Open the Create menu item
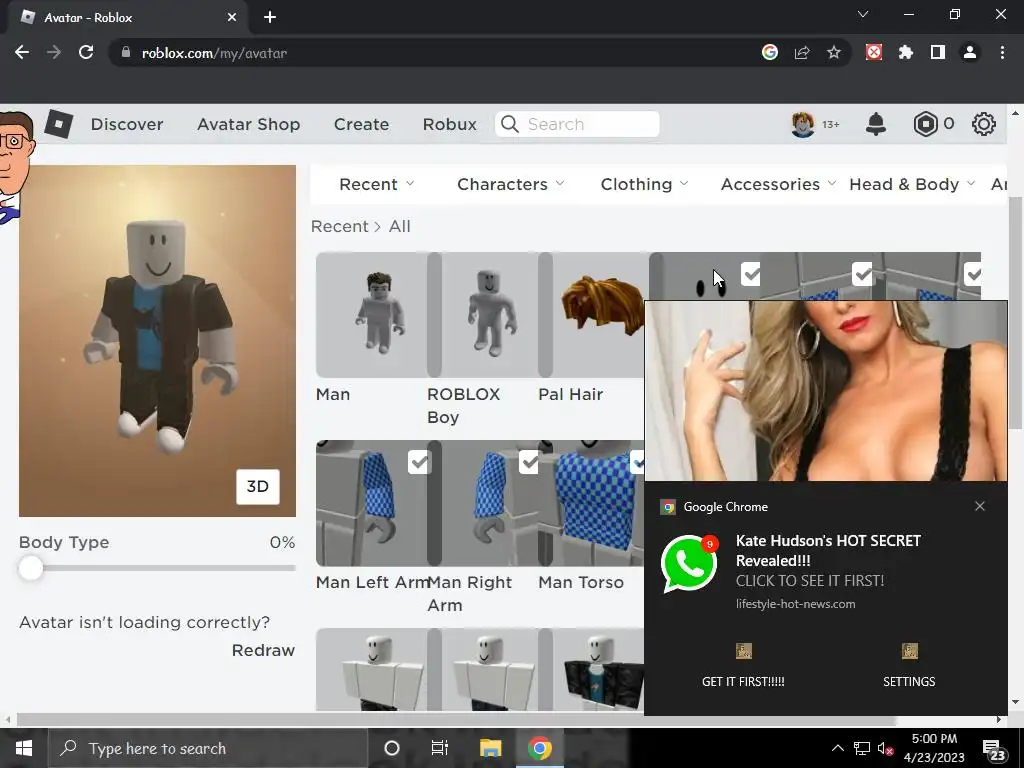1024x768 pixels. 361,124
